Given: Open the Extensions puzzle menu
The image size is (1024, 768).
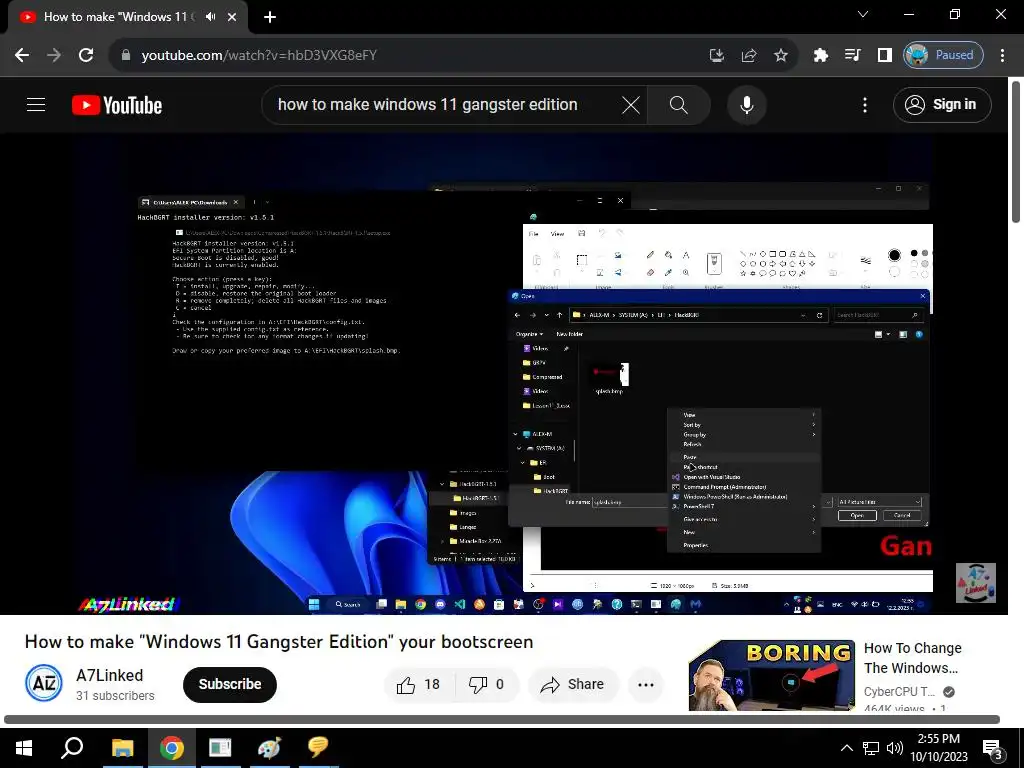Looking at the screenshot, I should (x=821, y=55).
